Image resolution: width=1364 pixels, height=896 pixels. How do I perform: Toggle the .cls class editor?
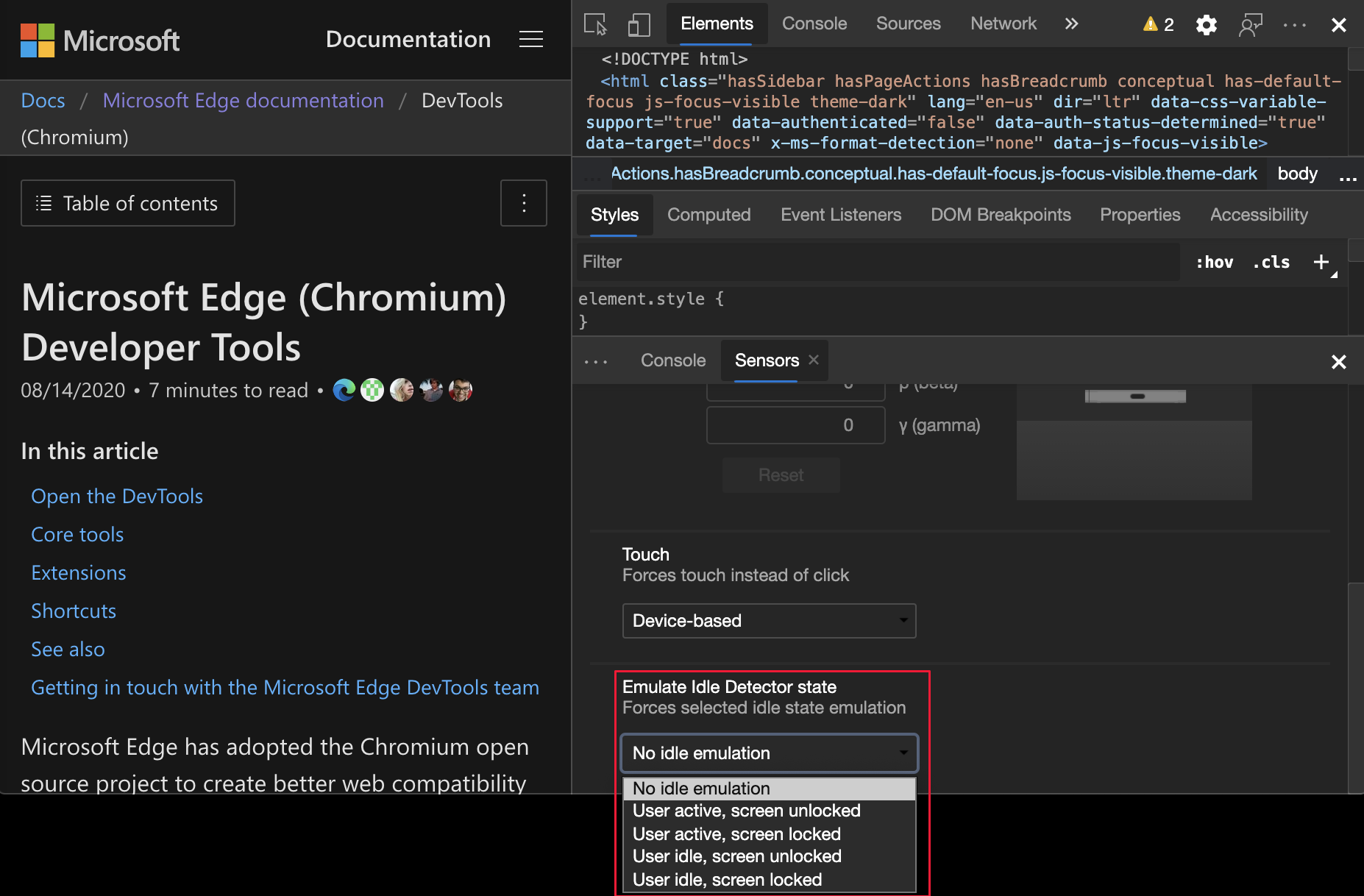pos(1271,262)
